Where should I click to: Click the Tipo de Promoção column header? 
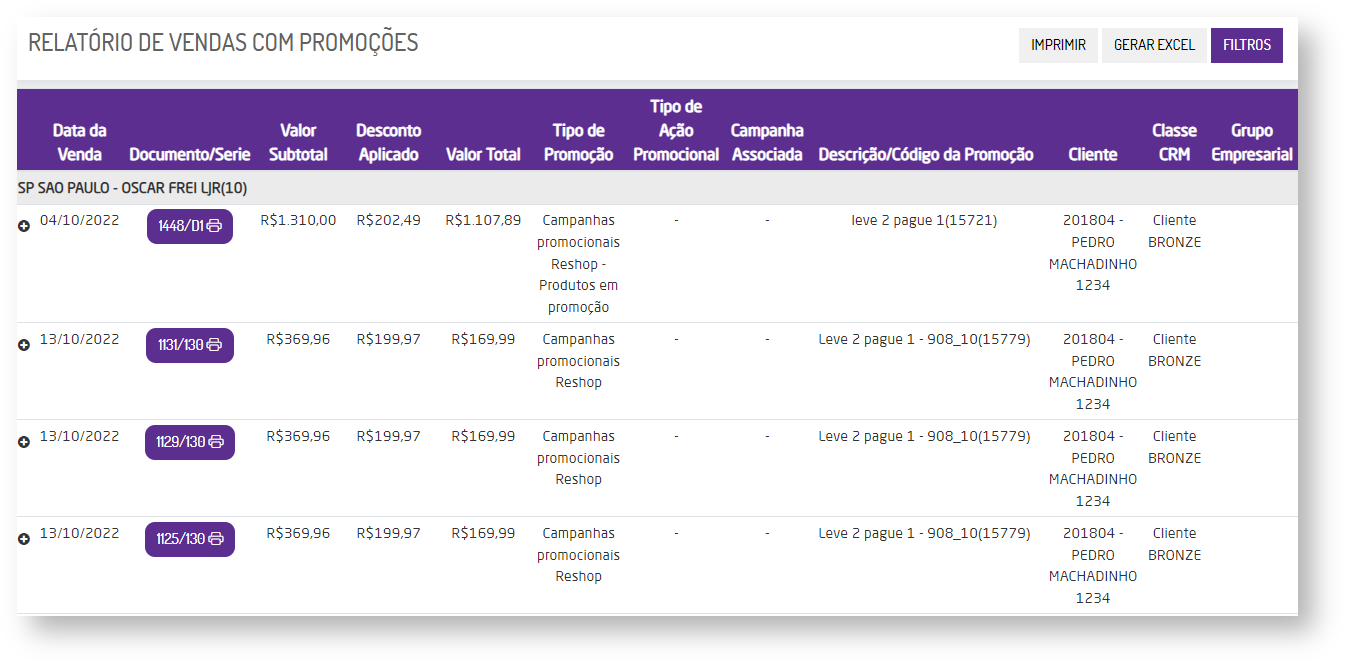pos(579,142)
